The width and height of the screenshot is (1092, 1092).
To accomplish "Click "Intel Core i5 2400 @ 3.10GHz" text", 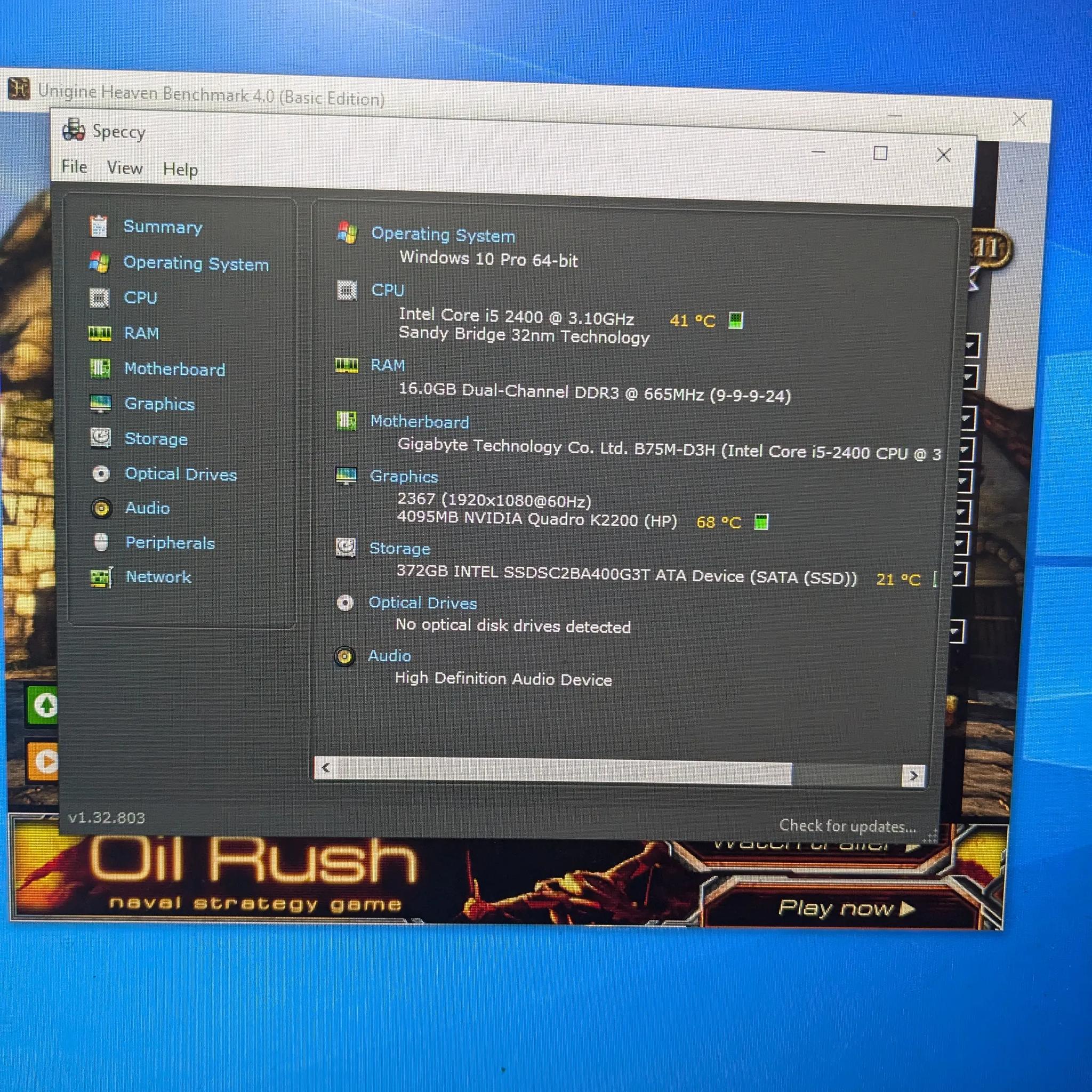I will [x=517, y=317].
